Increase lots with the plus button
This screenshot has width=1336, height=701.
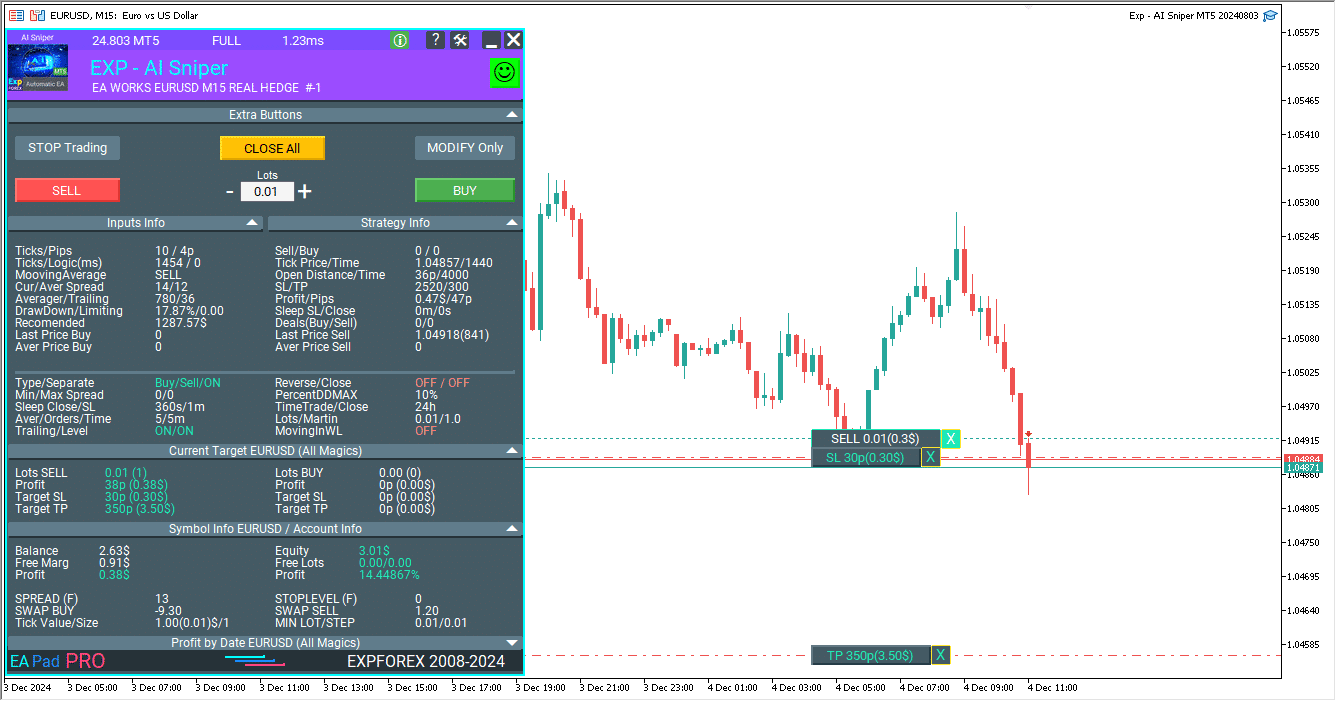[305, 191]
